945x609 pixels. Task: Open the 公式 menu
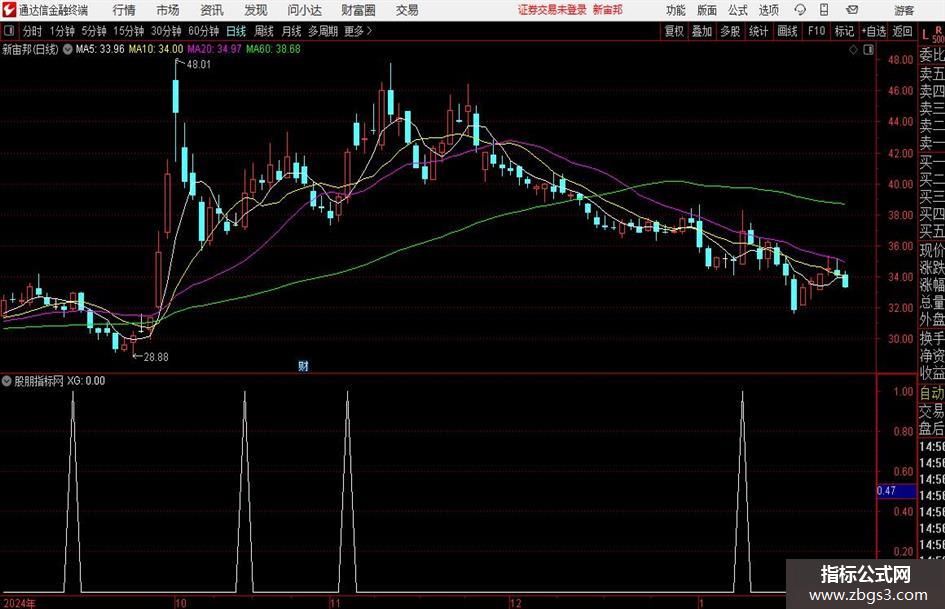tap(738, 10)
